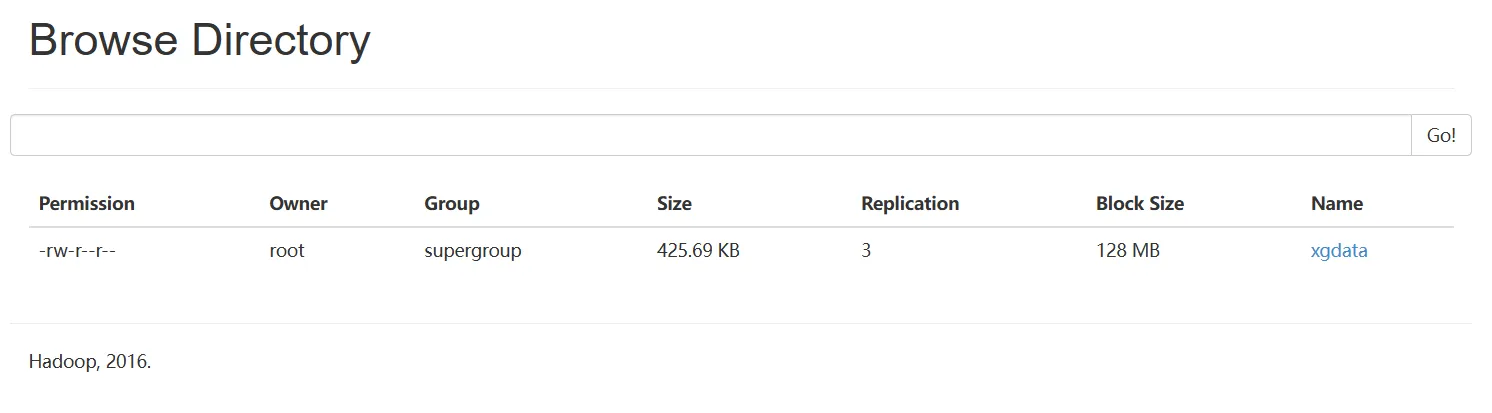Select the replication value 3
The image size is (1492, 413).
pyautogui.click(x=866, y=251)
